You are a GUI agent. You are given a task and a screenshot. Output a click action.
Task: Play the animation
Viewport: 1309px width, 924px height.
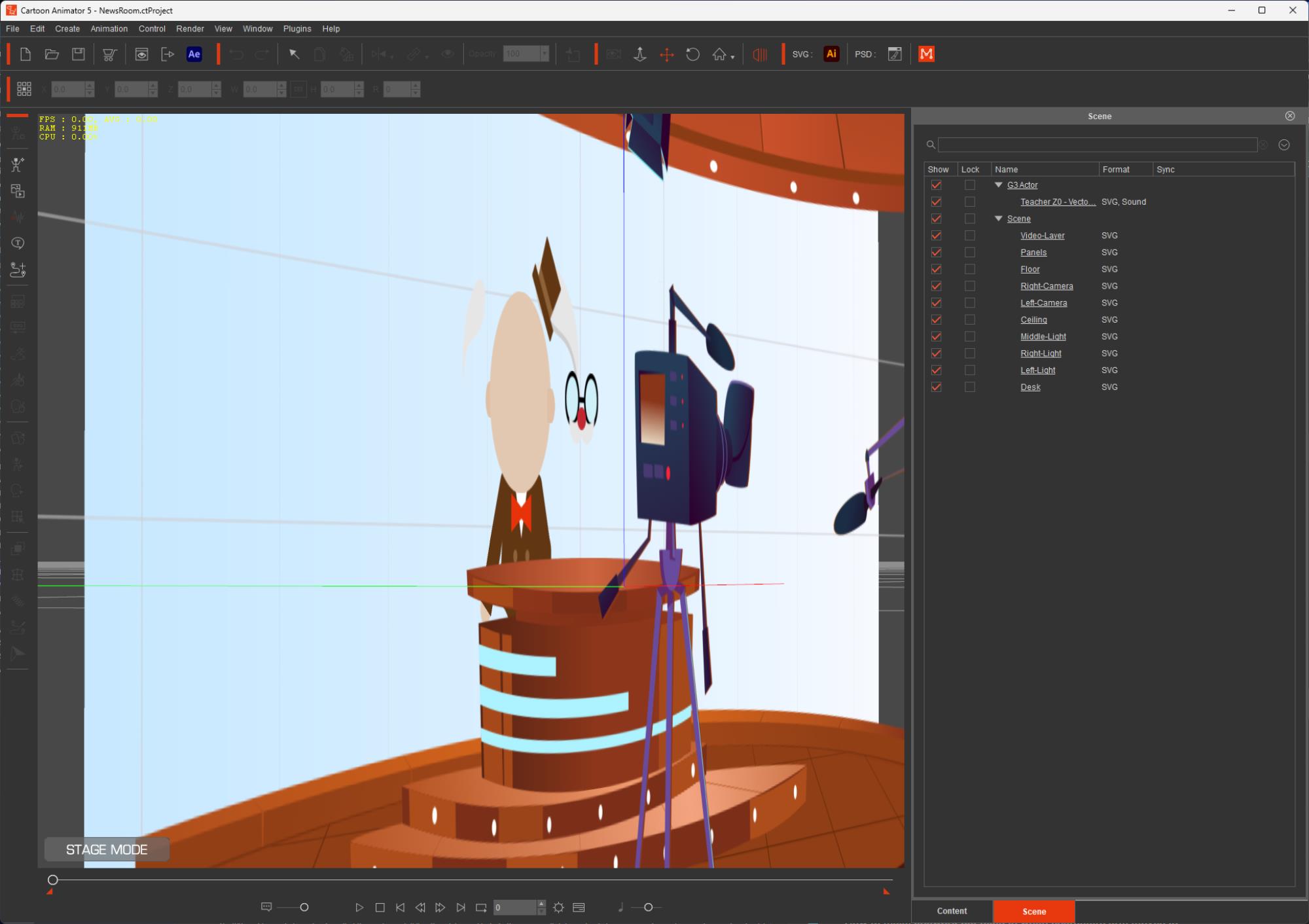359,907
